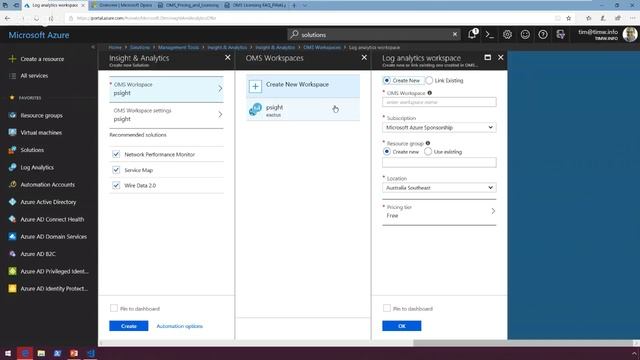Expand OMS Workspace psight row

pyautogui.click(x=167, y=89)
